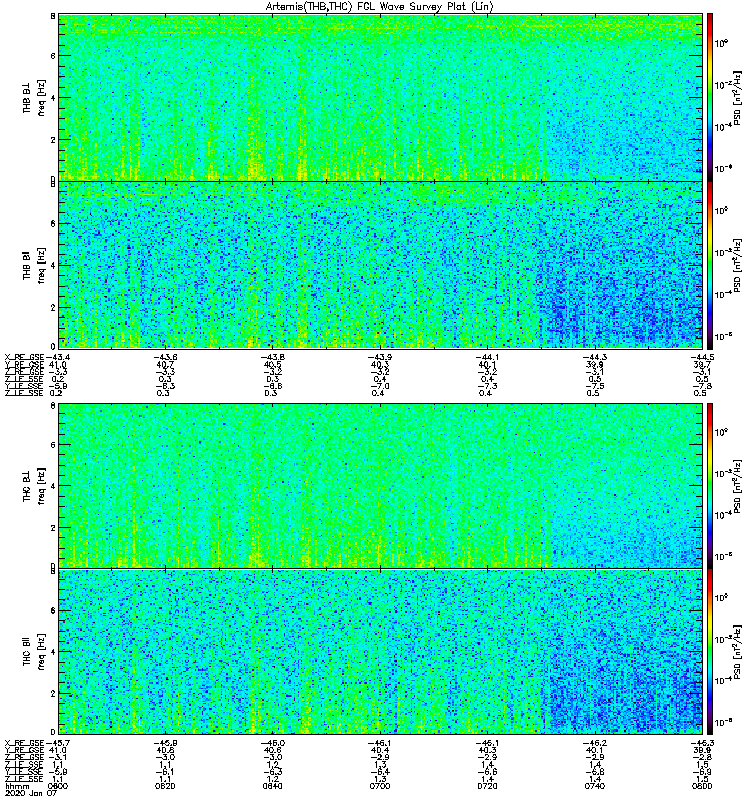Click the THB B-parallel spectrogram panel
The width and height of the screenshot is (750, 800).
click(x=381, y=265)
